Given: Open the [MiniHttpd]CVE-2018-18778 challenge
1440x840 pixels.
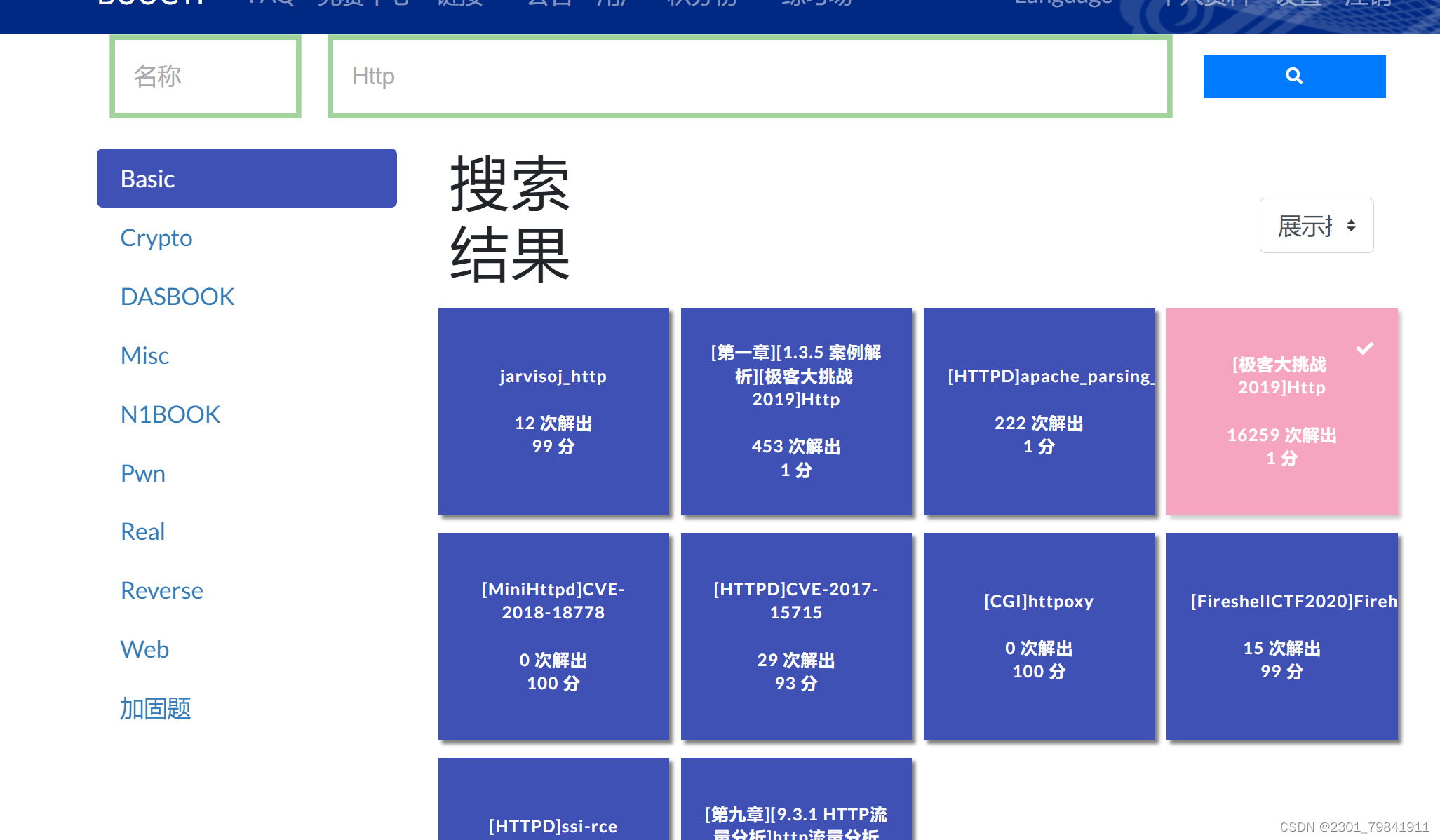Looking at the screenshot, I should 553,635.
